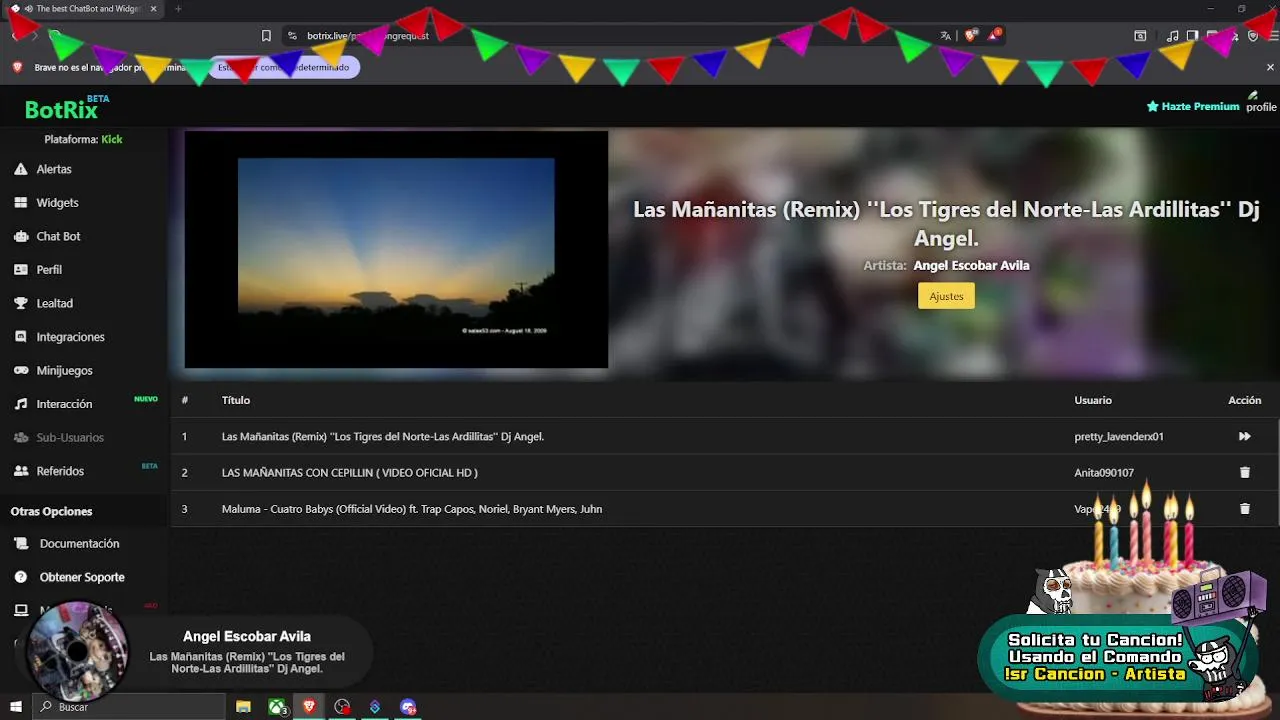Click the address bar URL
Image resolution: width=1280 pixels, height=720 pixels.
[x=368, y=35]
